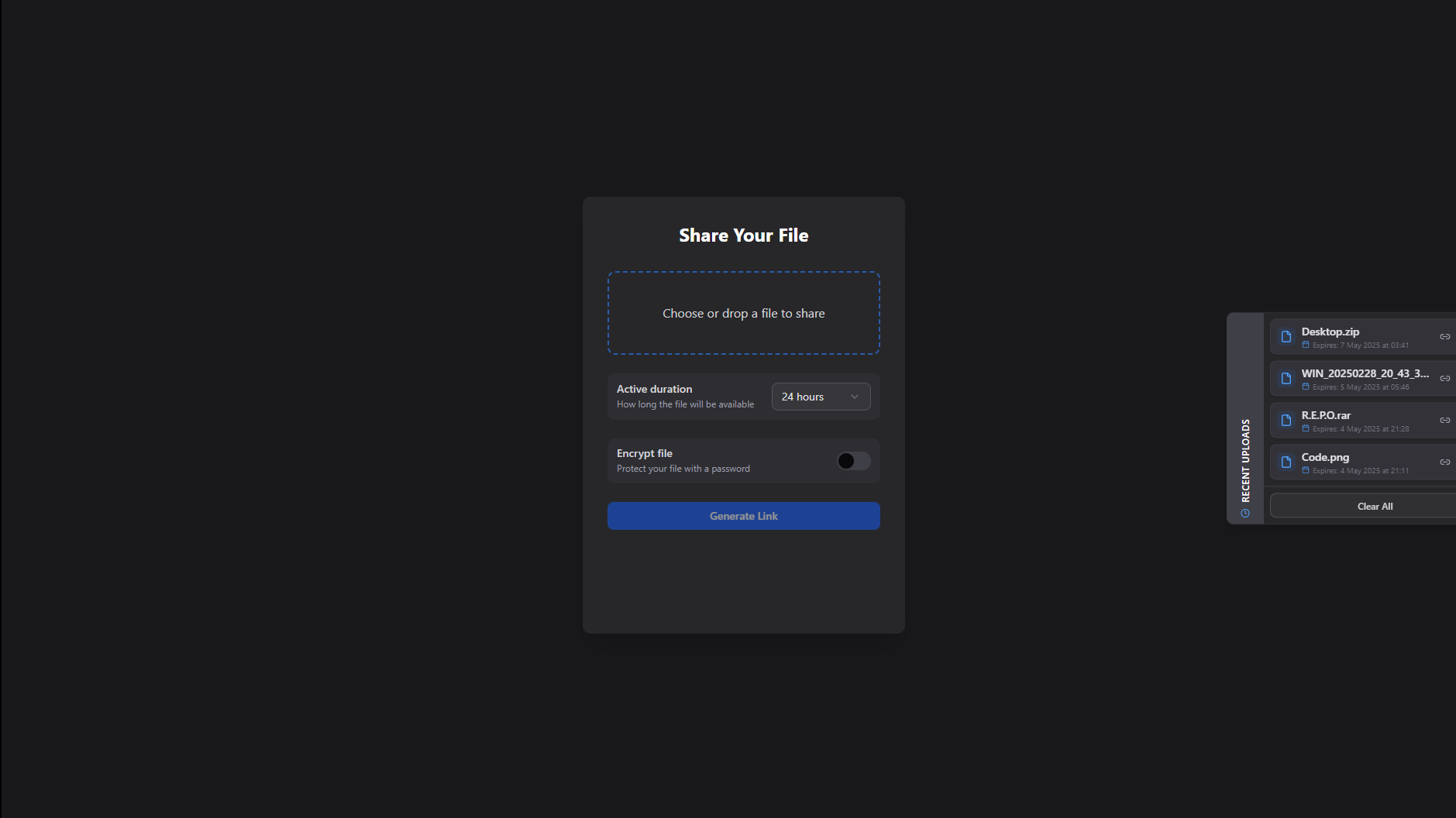Click the file icon for R.E.P.O.rar
Screen dimensions: 1456x818
[x=1286, y=421]
